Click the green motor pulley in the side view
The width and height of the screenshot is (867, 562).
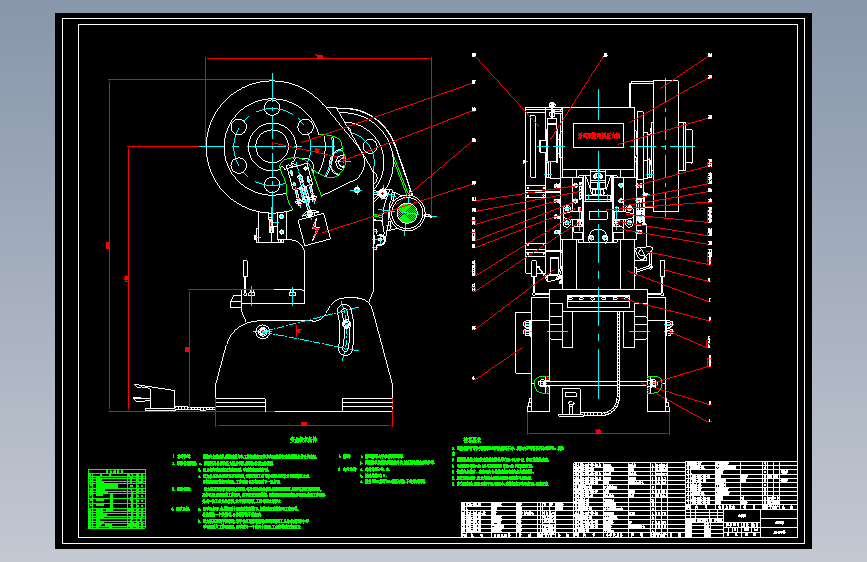tap(408, 213)
